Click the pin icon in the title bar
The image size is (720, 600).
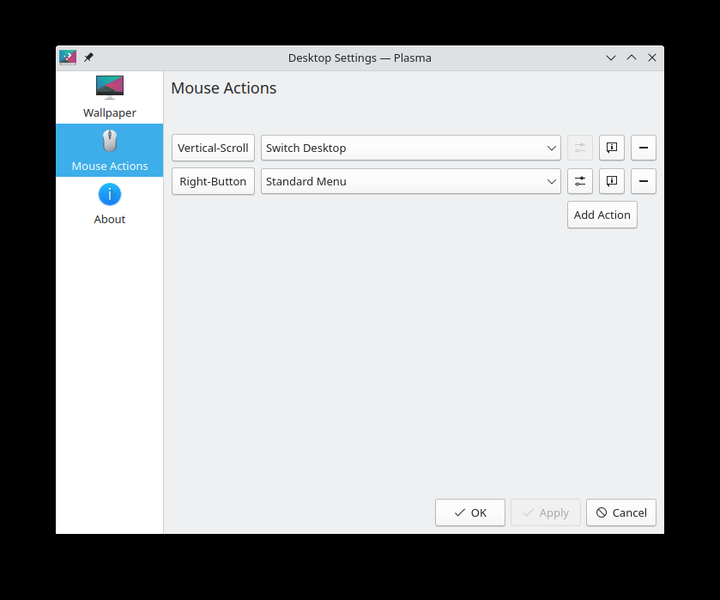coord(88,58)
